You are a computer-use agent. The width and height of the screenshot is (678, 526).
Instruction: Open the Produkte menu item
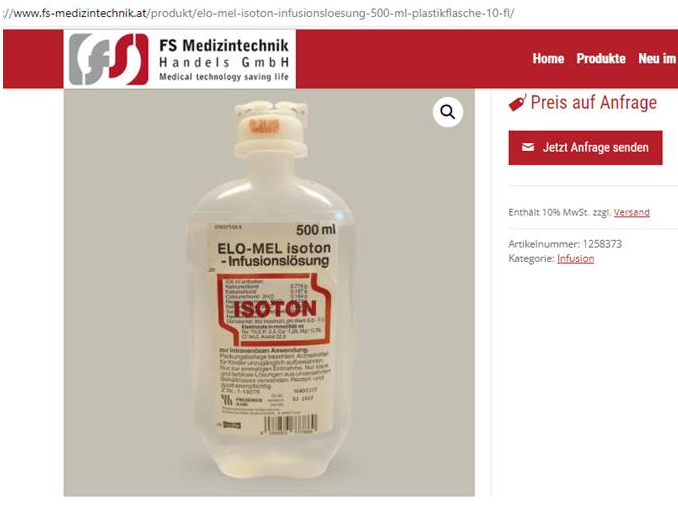click(x=601, y=58)
